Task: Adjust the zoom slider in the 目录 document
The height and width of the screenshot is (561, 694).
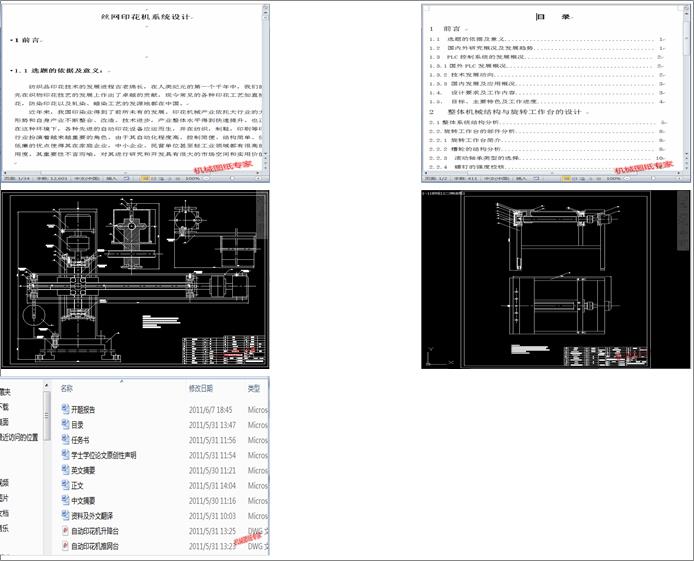Action: [x=653, y=178]
